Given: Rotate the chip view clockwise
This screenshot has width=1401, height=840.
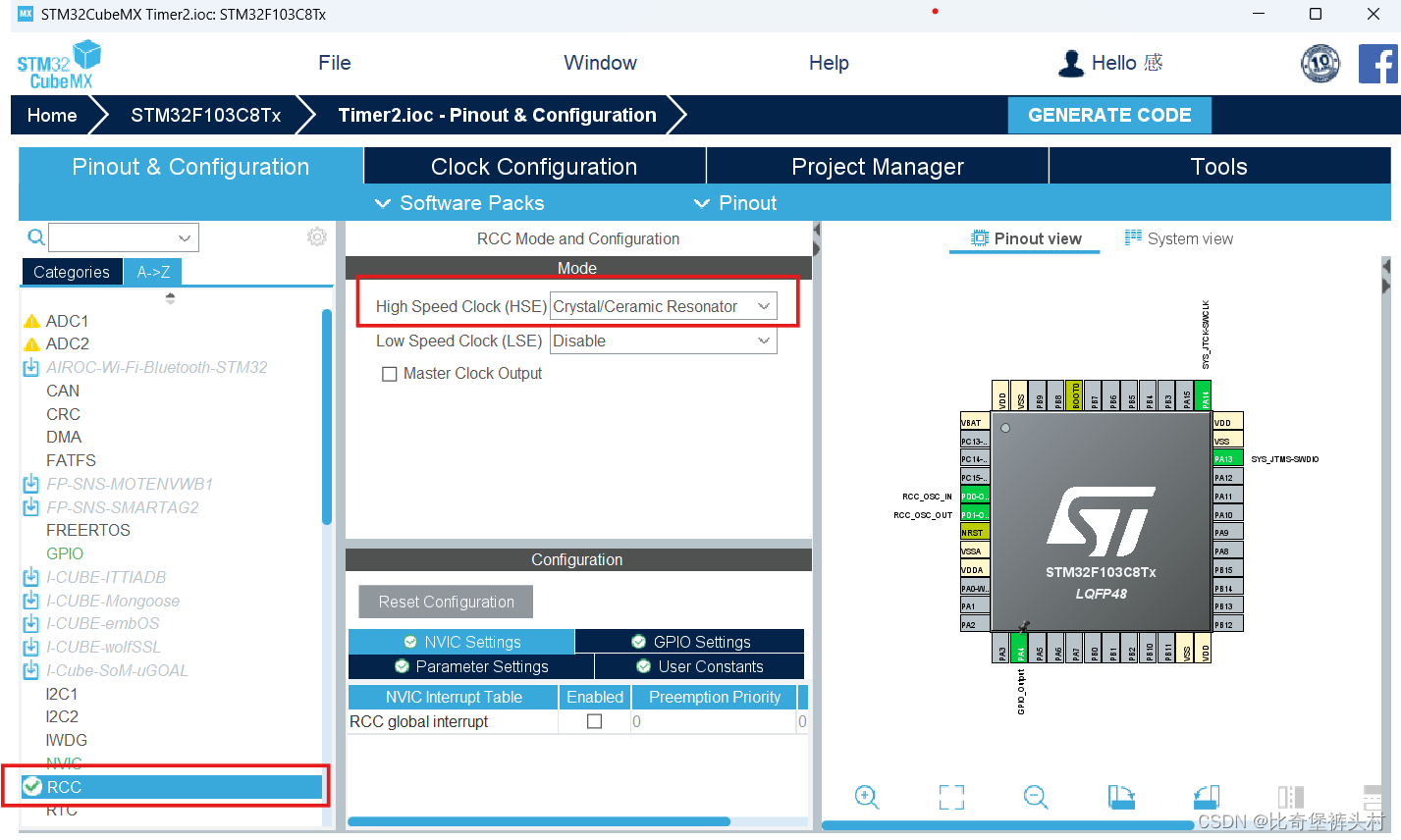Looking at the screenshot, I should (x=1121, y=797).
